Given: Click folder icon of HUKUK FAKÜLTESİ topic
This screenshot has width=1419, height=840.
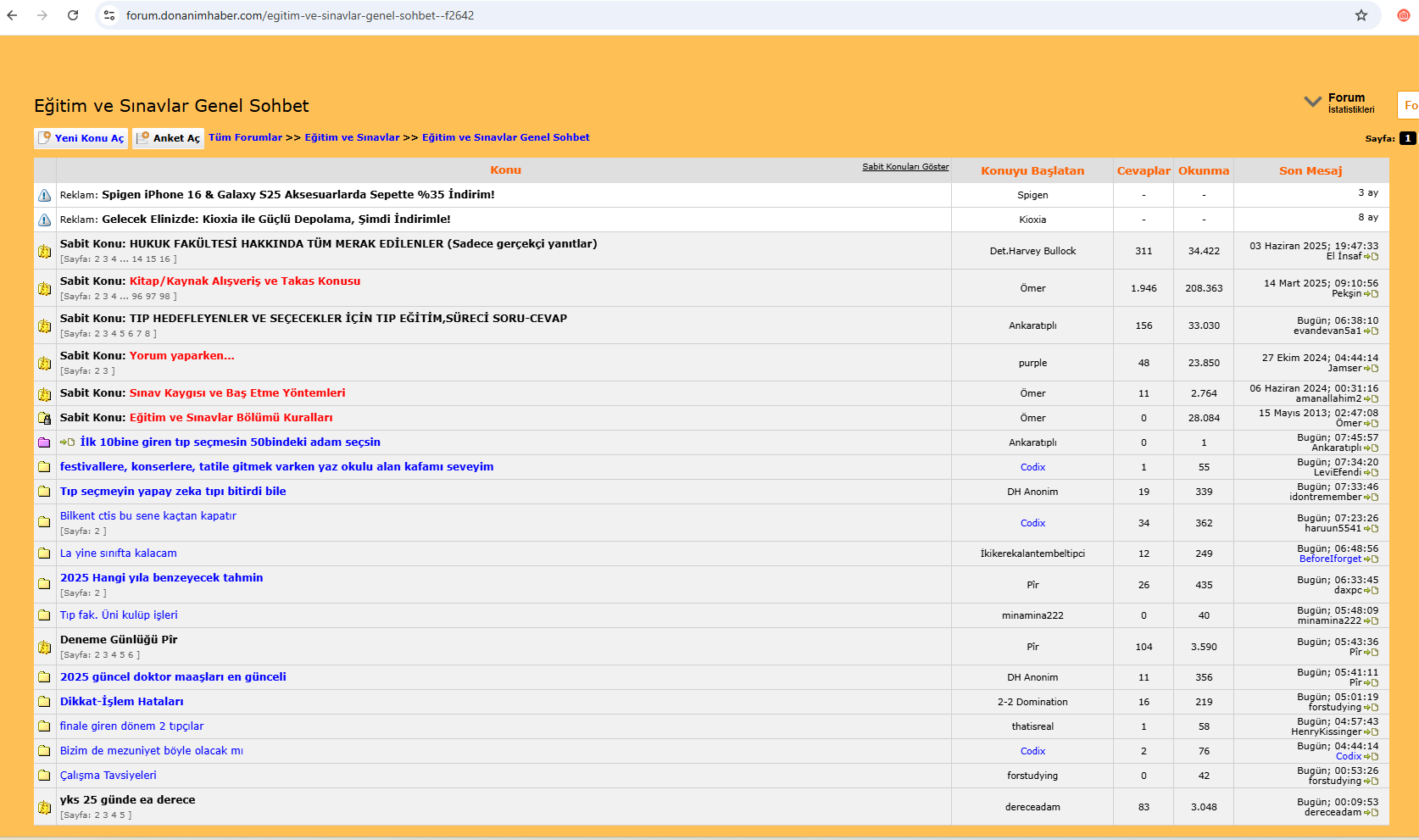Looking at the screenshot, I should pos(44,251).
